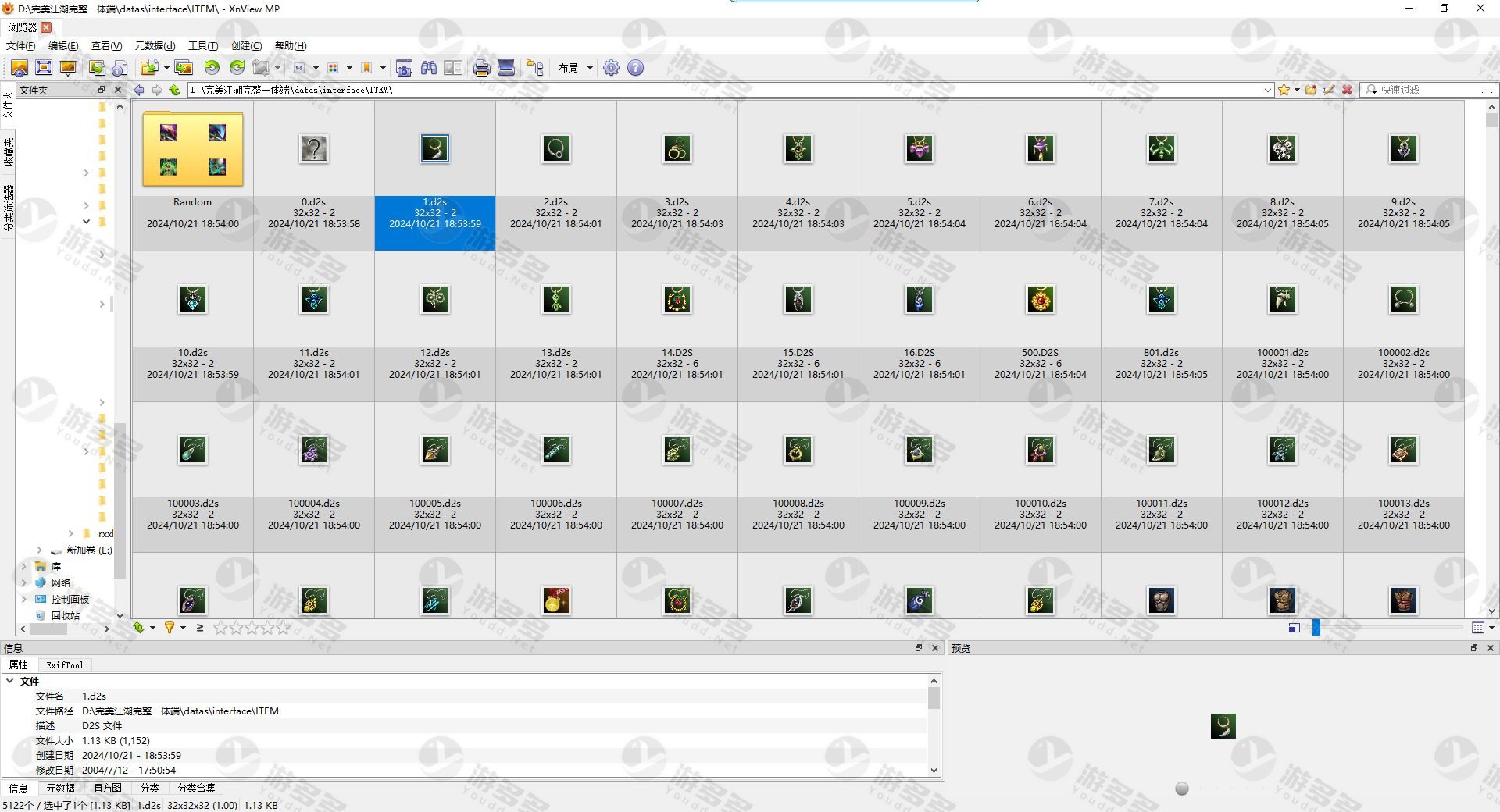The height and width of the screenshot is (812, 1500).
Task: Select 回收站 in folder tree
Action: [65, 615]
